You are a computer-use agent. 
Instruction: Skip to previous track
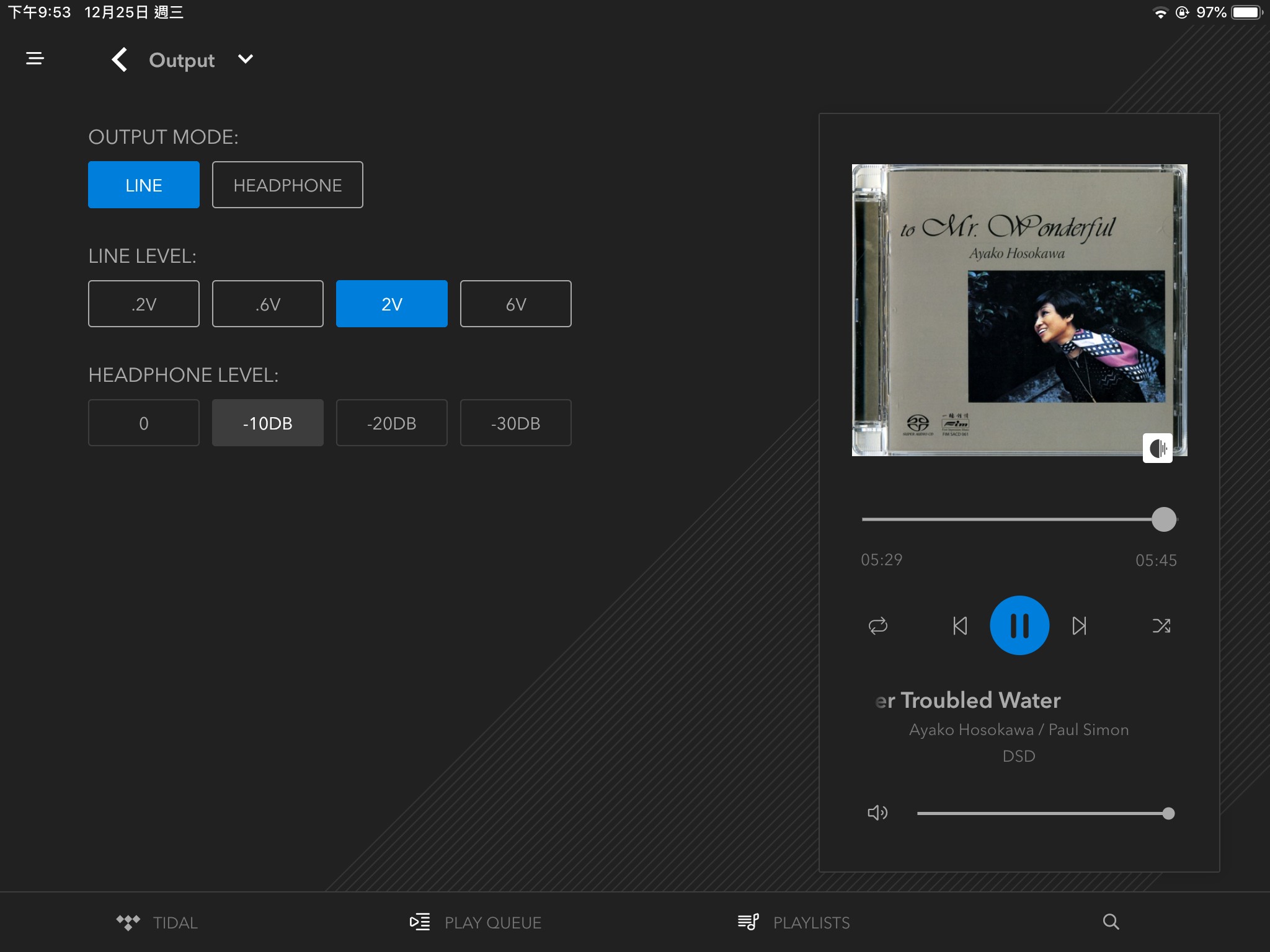[960, 625]
